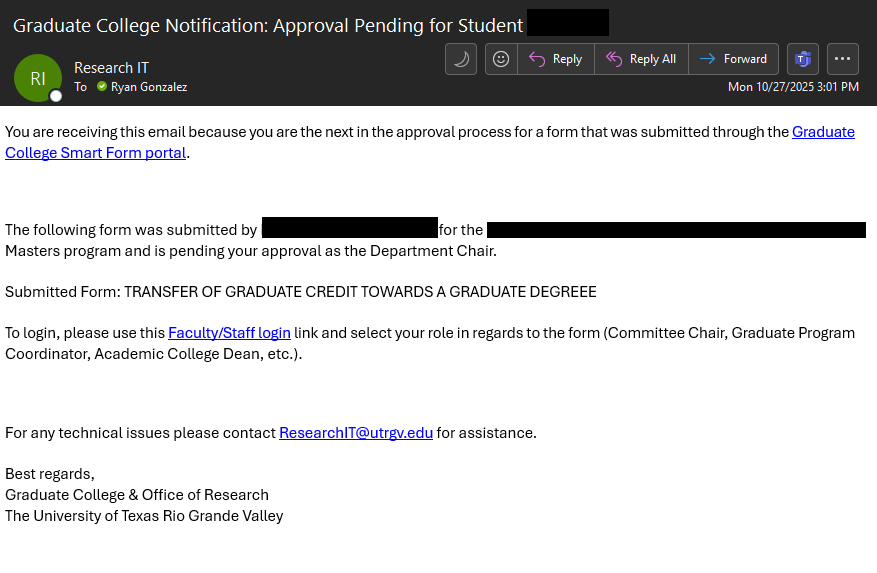Click recipient Ryan Gonzalez's name
The width and height of the screenshot is (877, 573).
point(149,87)
